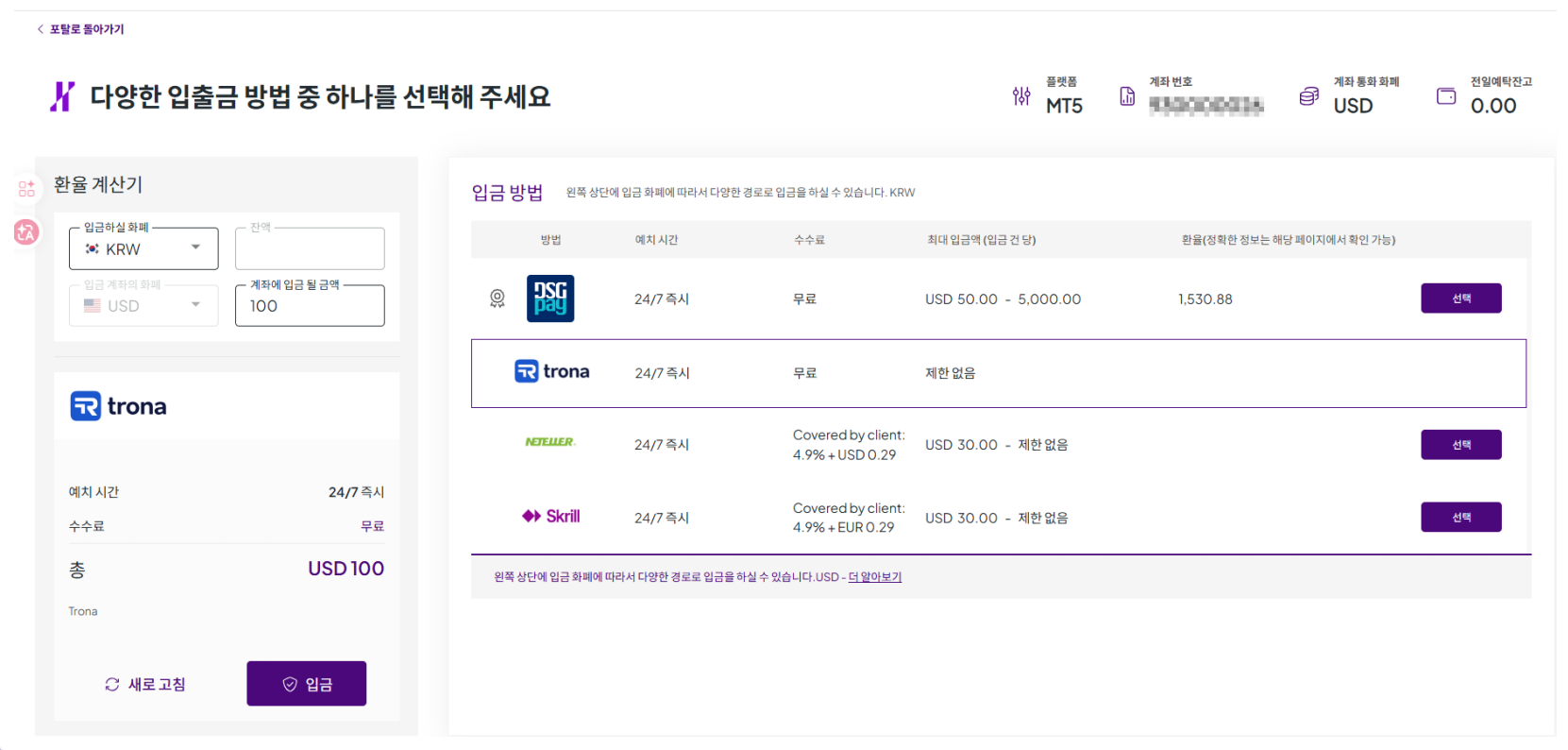Click the blurred account number value
The width and height of the screenshot is (1568, 750).
[1206, 106]
